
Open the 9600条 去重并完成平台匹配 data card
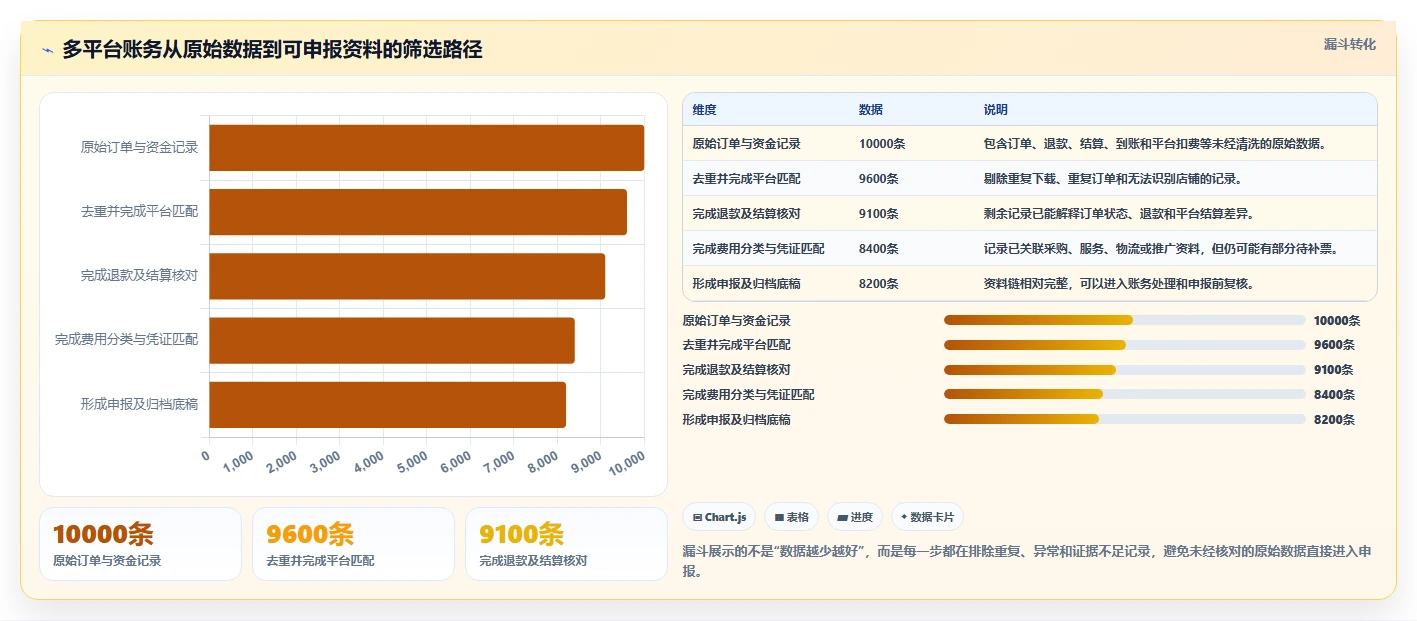click(353, 544)
